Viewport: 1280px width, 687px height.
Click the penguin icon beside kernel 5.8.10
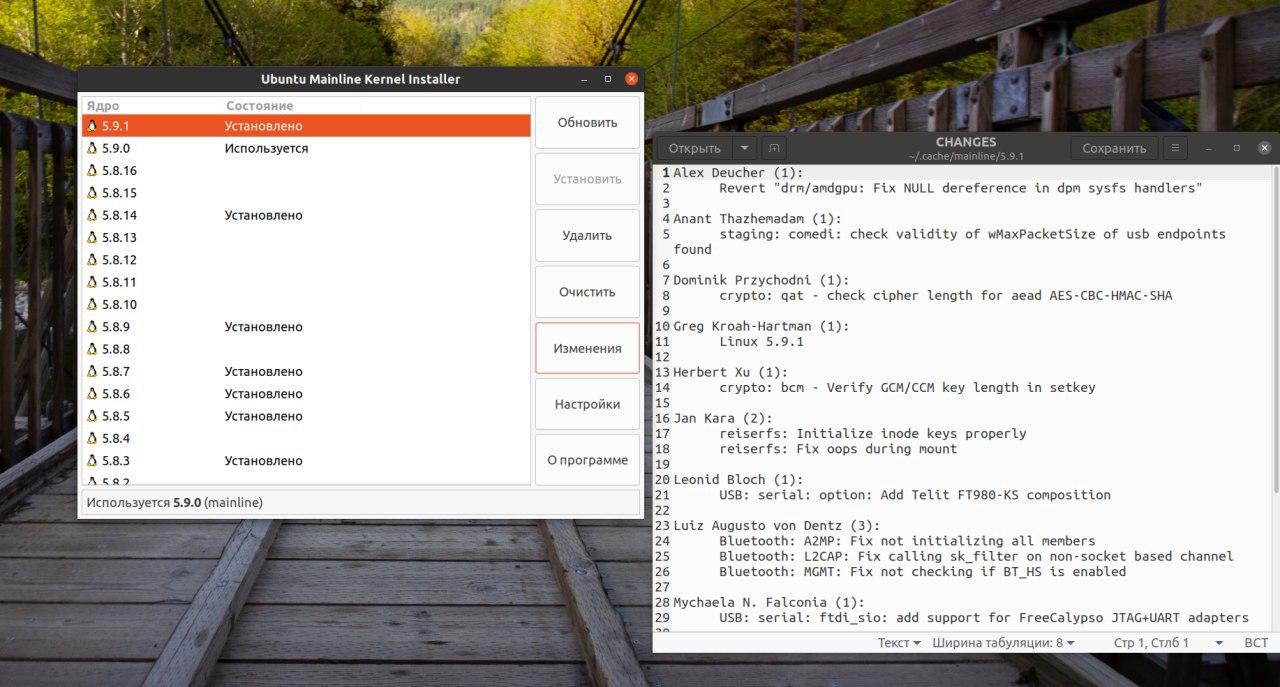pyautogui.click(x=92, y=304)
